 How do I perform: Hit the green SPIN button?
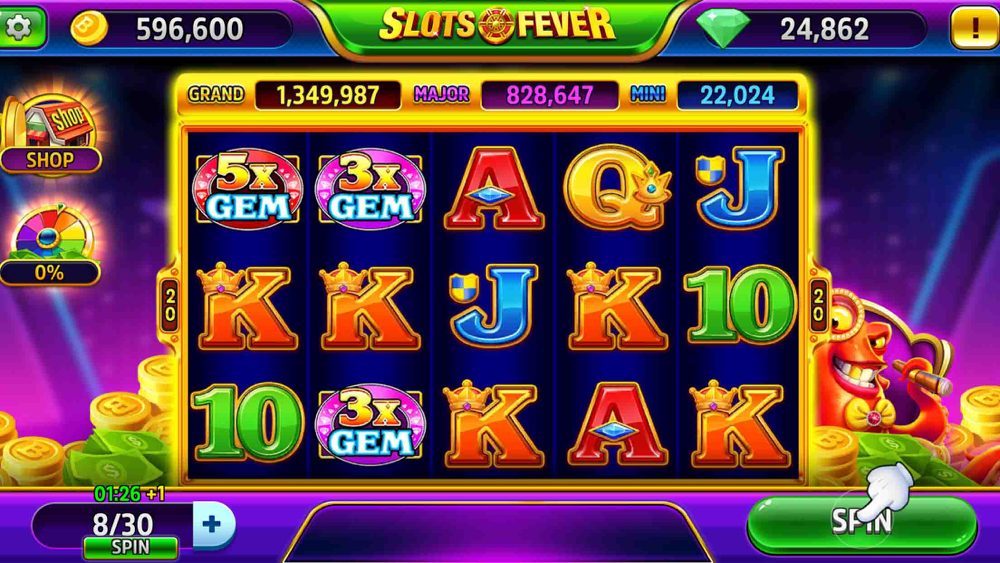(x=862, y=524)
